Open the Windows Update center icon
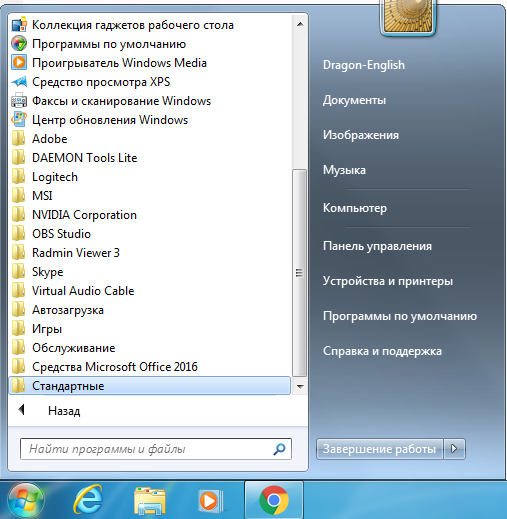 coord(19,120)
